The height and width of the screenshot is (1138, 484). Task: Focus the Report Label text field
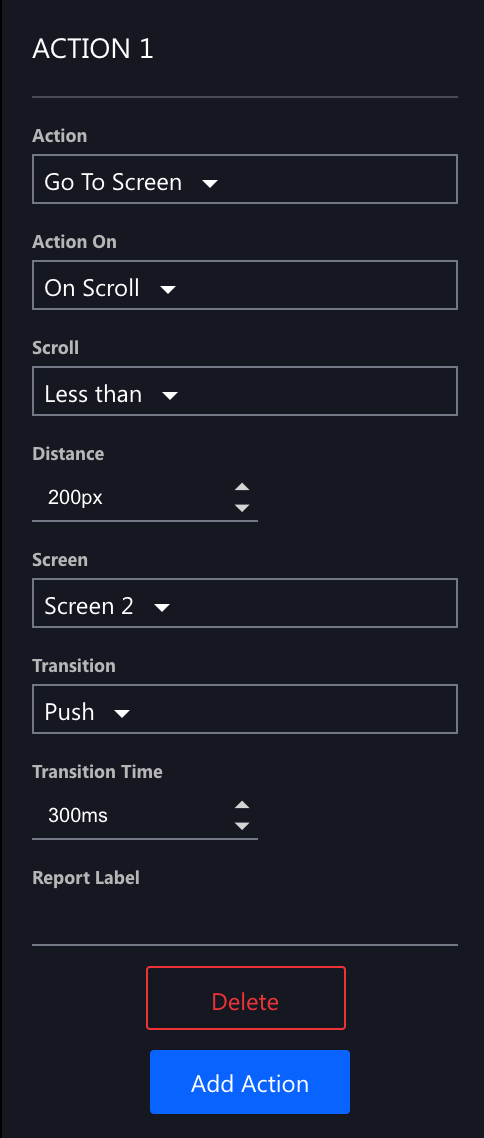(x=245, y=919)
